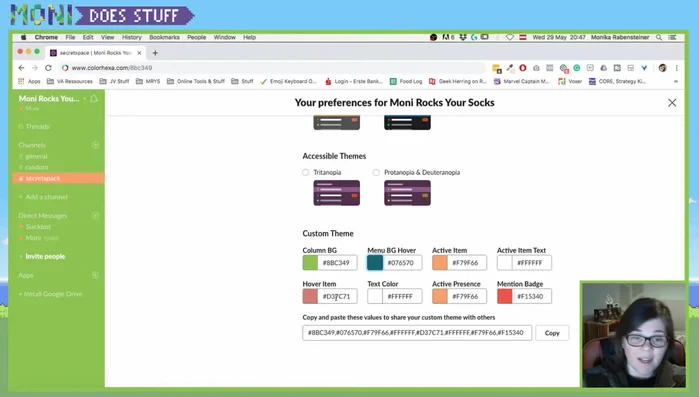Viewport: 699px width, 397px height.
Task: Click the custom theme values text field
Action: click(x=417, y=333)
